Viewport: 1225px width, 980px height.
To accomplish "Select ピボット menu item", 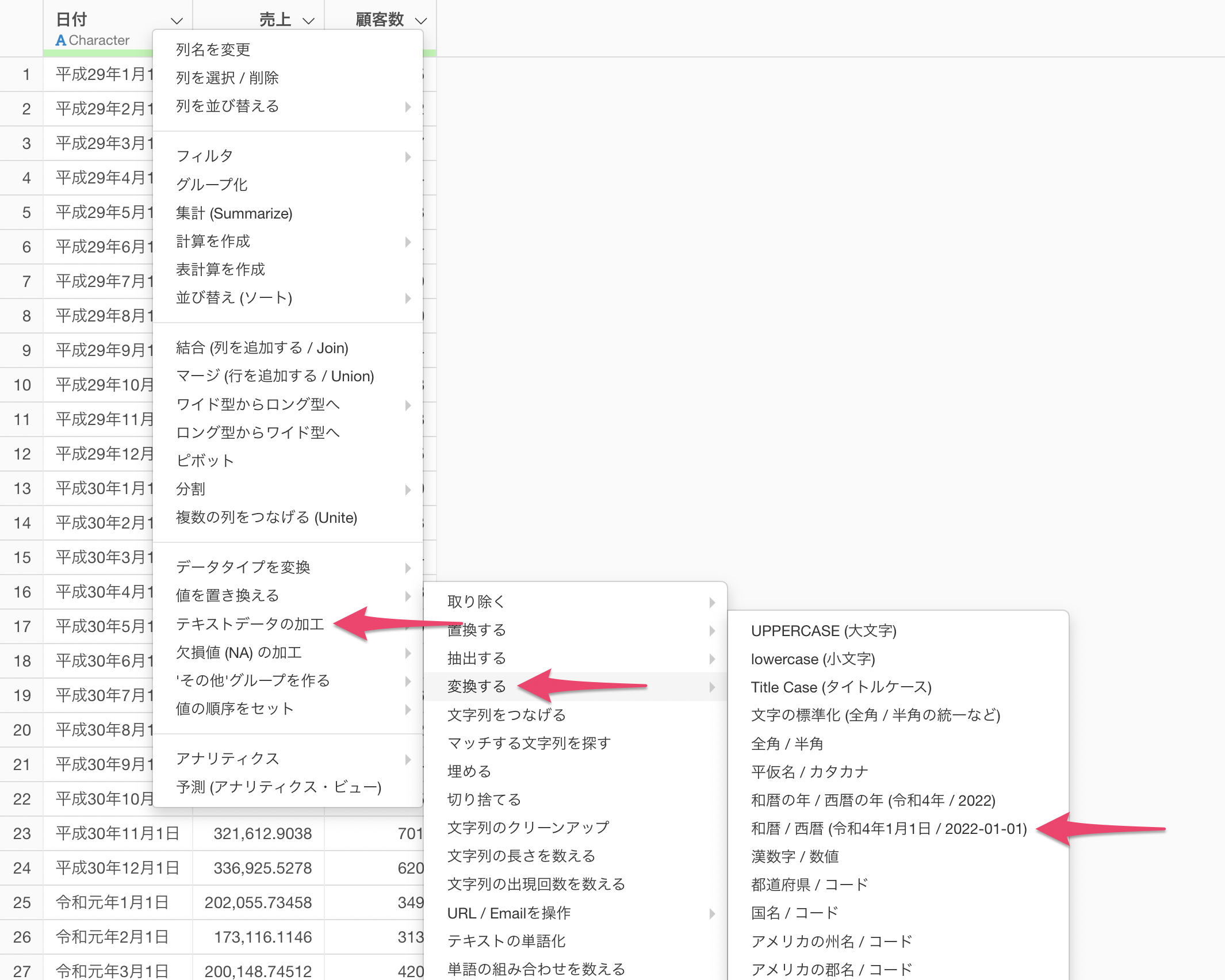I will (x=288, y=460).
